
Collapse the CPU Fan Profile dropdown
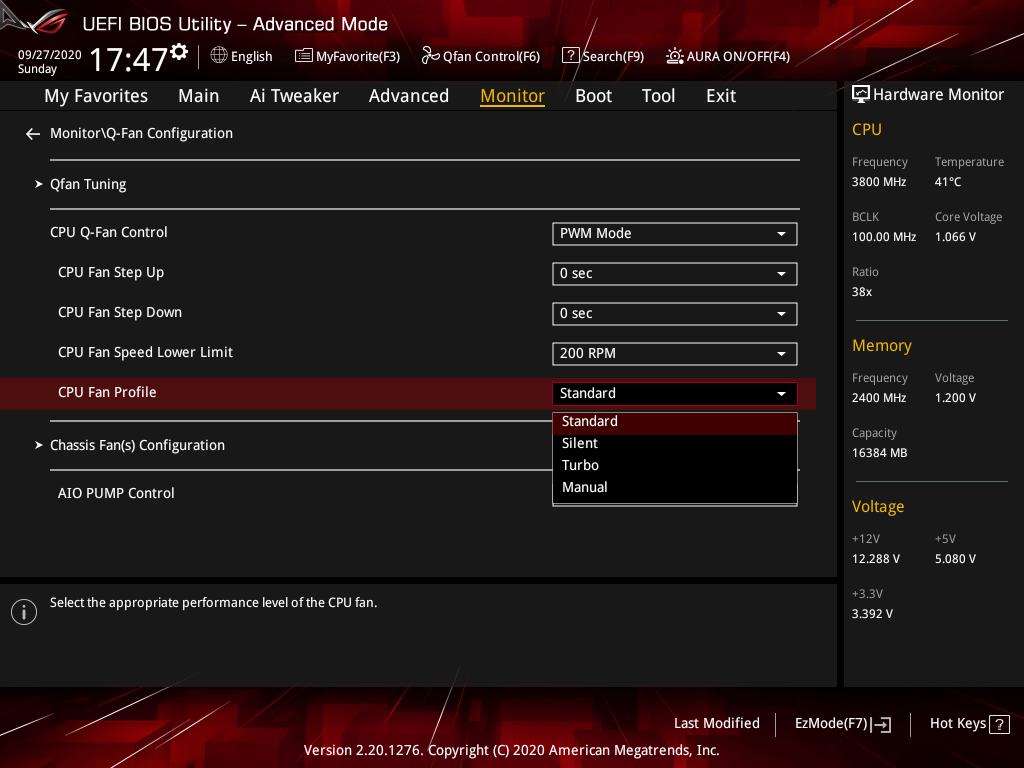coord(675,393)
